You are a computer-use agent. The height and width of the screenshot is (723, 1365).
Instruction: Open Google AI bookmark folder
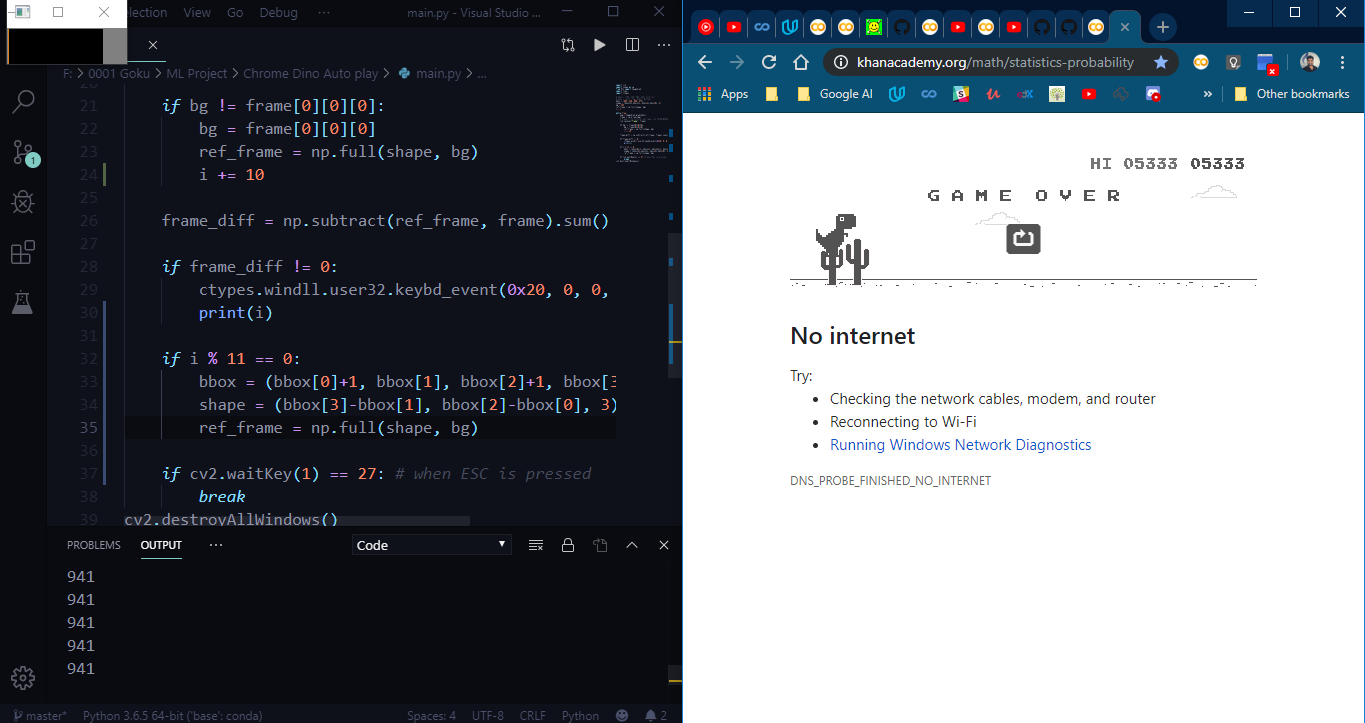[x=834, y=94]
